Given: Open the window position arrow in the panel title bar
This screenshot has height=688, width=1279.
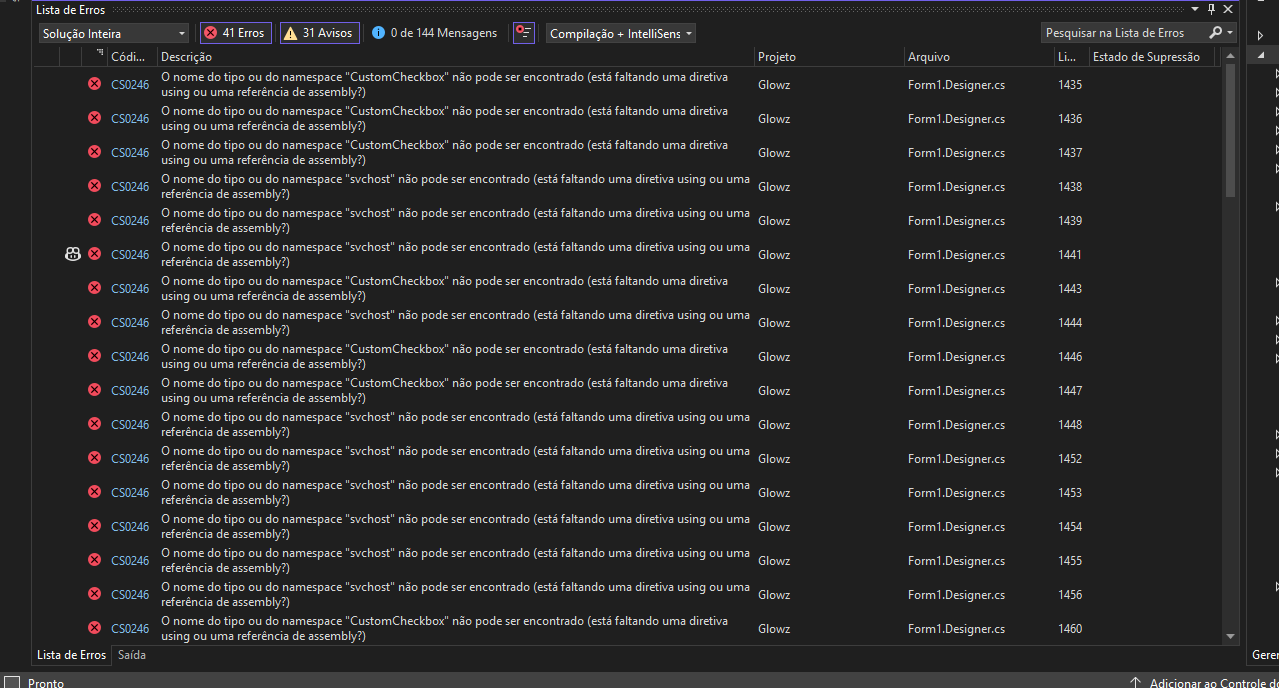Looking at the screenshot, I should [1194, 9].
